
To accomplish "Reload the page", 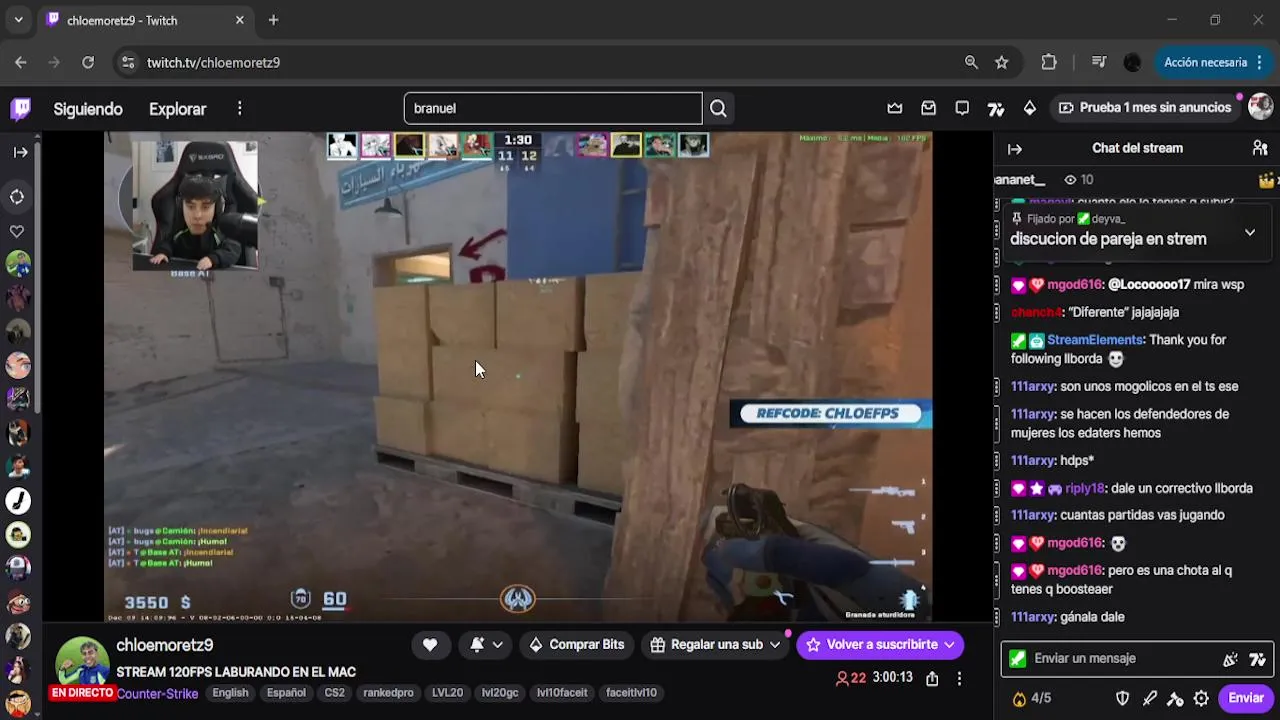I will click(88, 62).
